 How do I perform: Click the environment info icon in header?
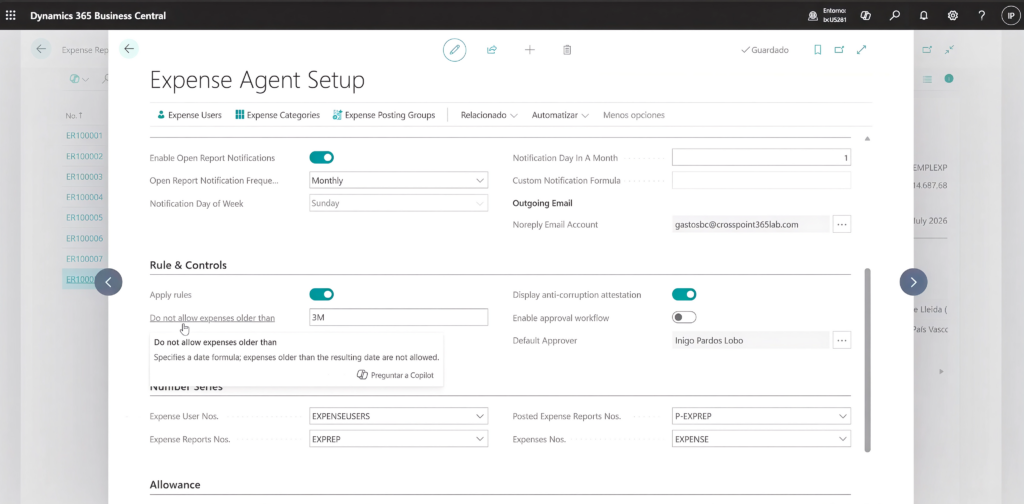812,16
